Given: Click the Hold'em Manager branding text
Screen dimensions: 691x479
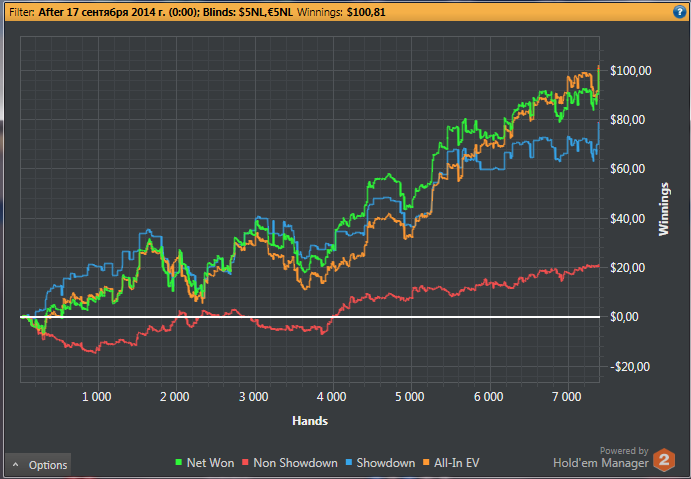Looking at the screenshot, I should [x=601, y=463].
